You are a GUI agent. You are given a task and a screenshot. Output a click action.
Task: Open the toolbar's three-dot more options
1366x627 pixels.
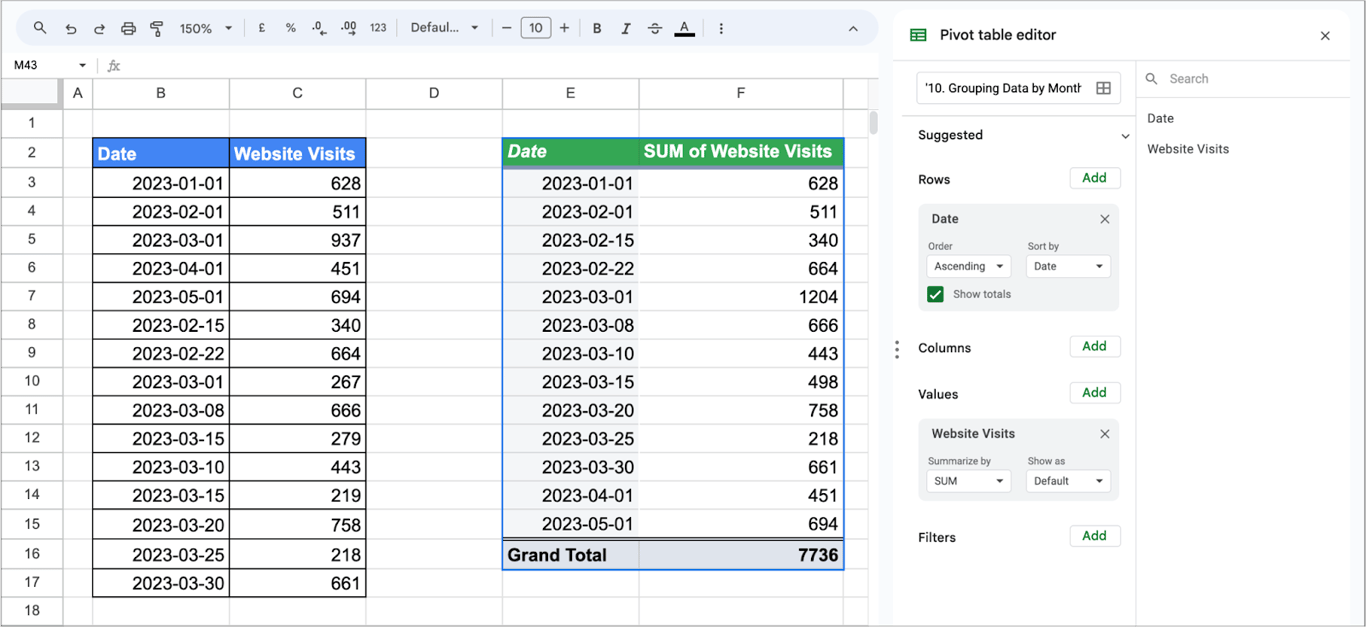pyautogui.click(x=722, y=28)
